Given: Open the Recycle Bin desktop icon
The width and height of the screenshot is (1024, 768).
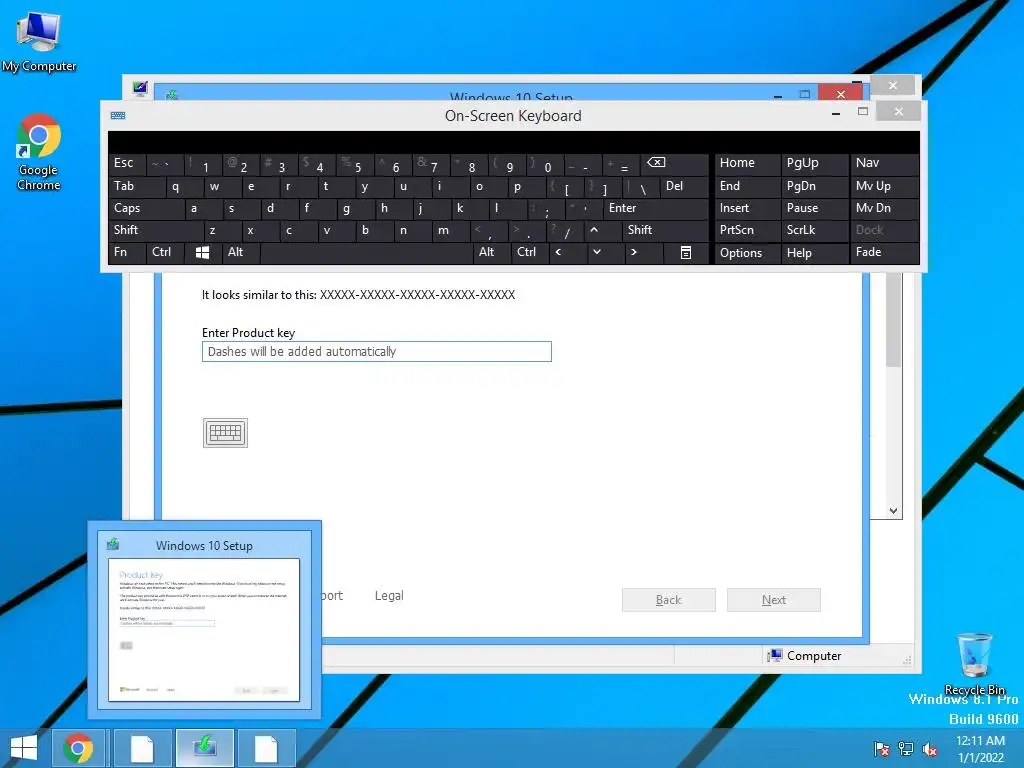Looking at the screenshot, I should coord(974,664).
